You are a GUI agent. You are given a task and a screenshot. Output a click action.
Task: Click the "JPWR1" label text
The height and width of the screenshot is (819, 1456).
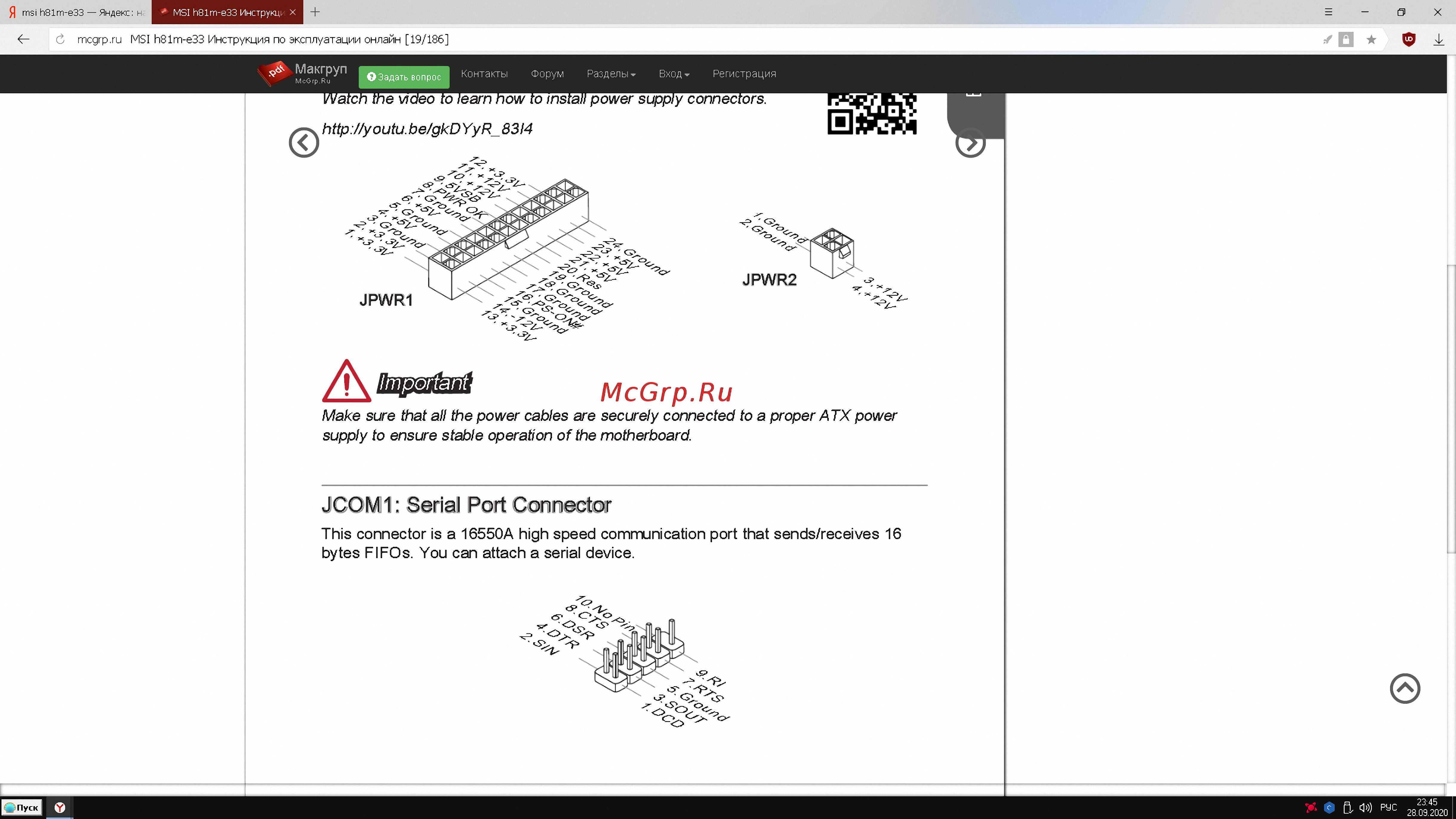tap(386, 300)
